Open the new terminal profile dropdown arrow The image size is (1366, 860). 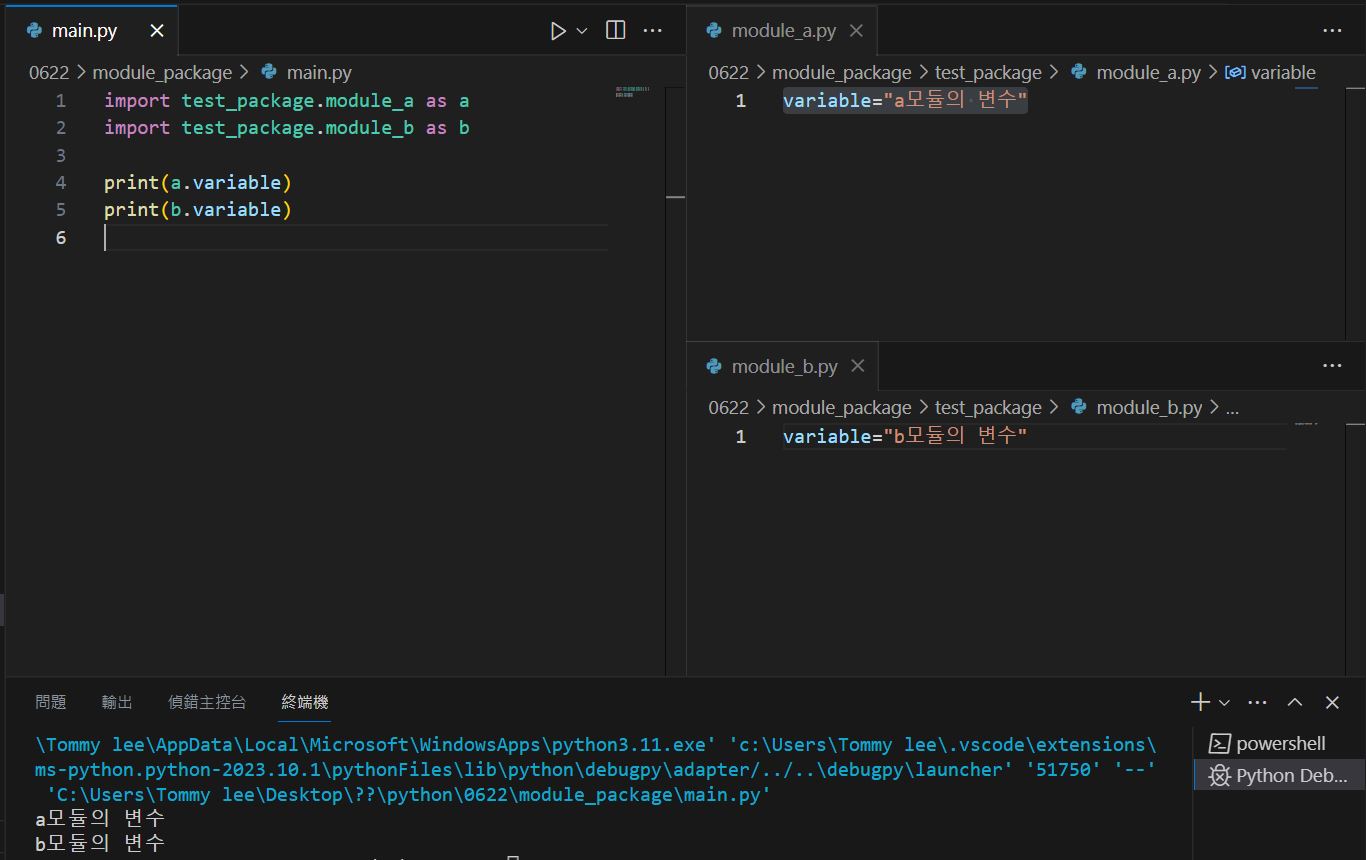click(1224, 703)
